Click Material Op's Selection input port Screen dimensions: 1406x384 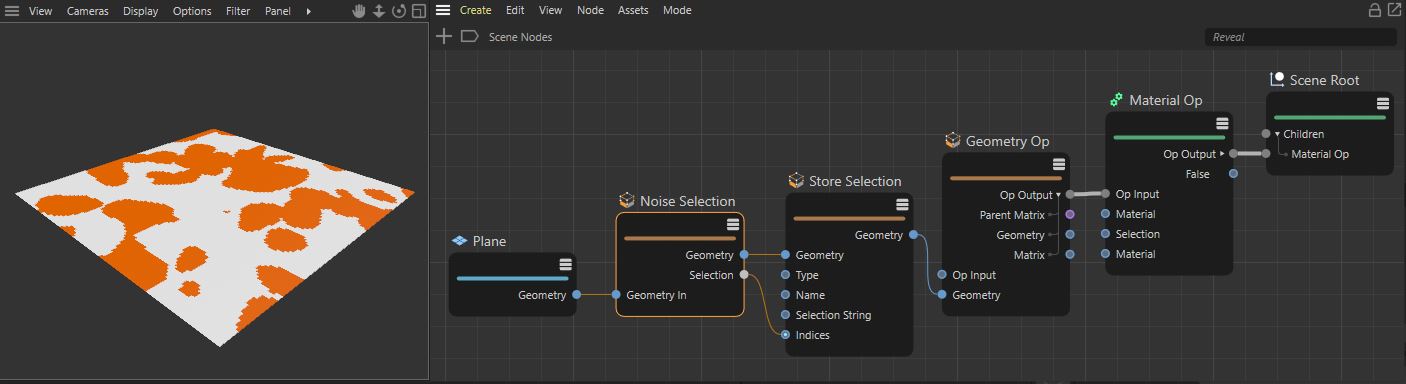[x=1105, y=234]
